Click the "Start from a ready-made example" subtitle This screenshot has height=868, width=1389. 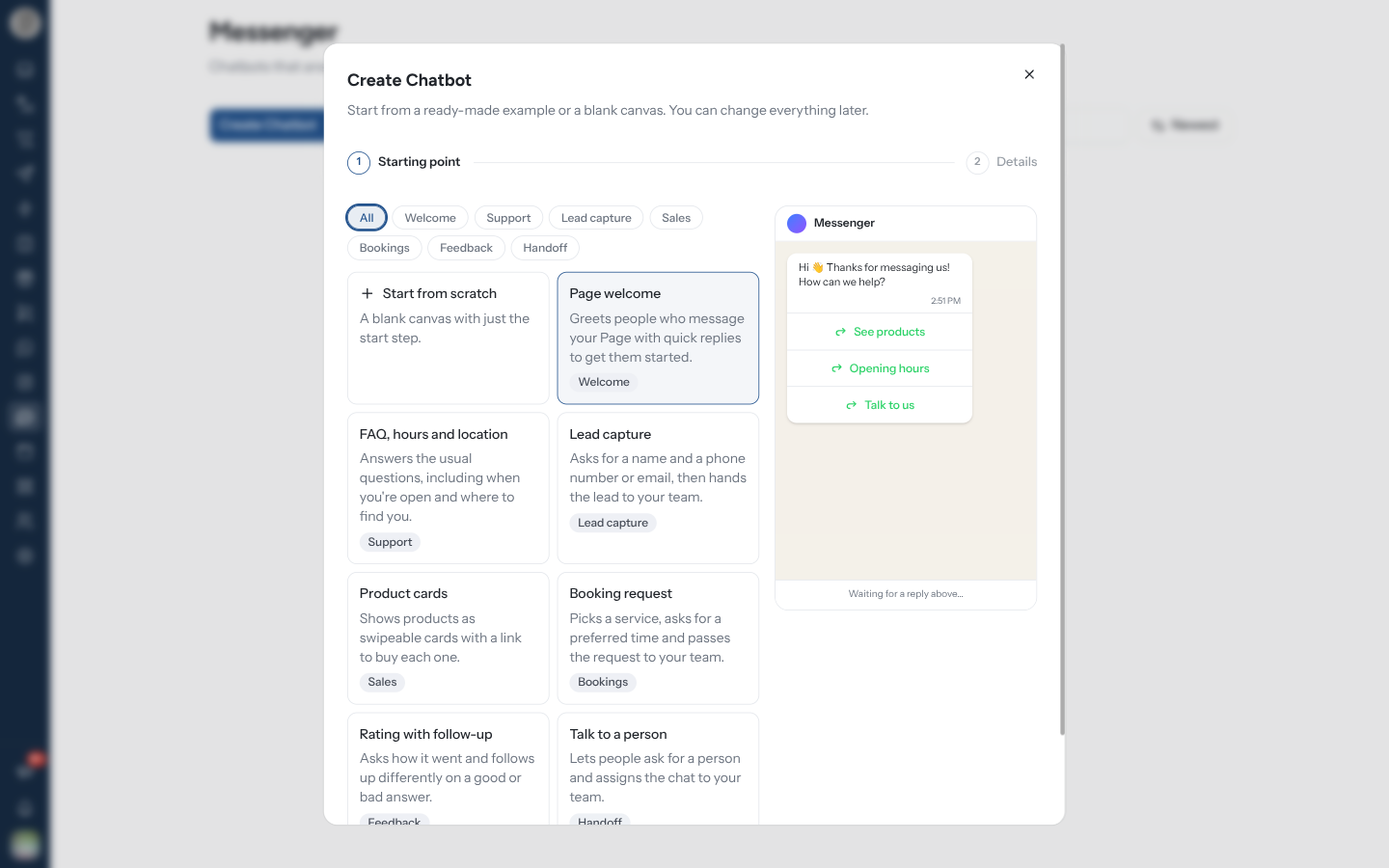tap(608, 110)
